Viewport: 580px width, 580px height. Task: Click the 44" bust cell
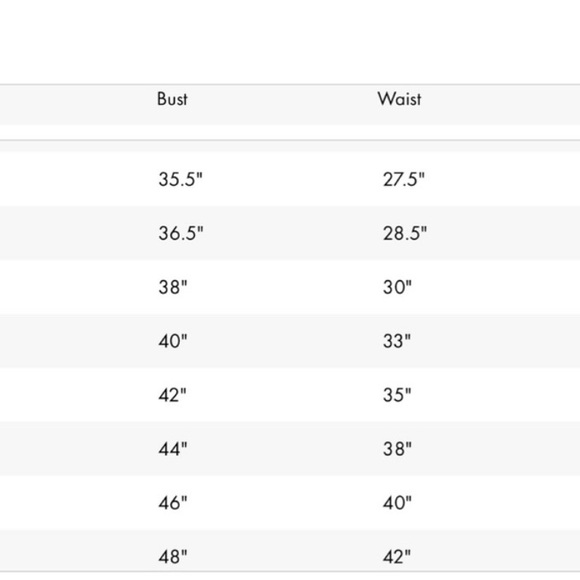tap(173, 449)
